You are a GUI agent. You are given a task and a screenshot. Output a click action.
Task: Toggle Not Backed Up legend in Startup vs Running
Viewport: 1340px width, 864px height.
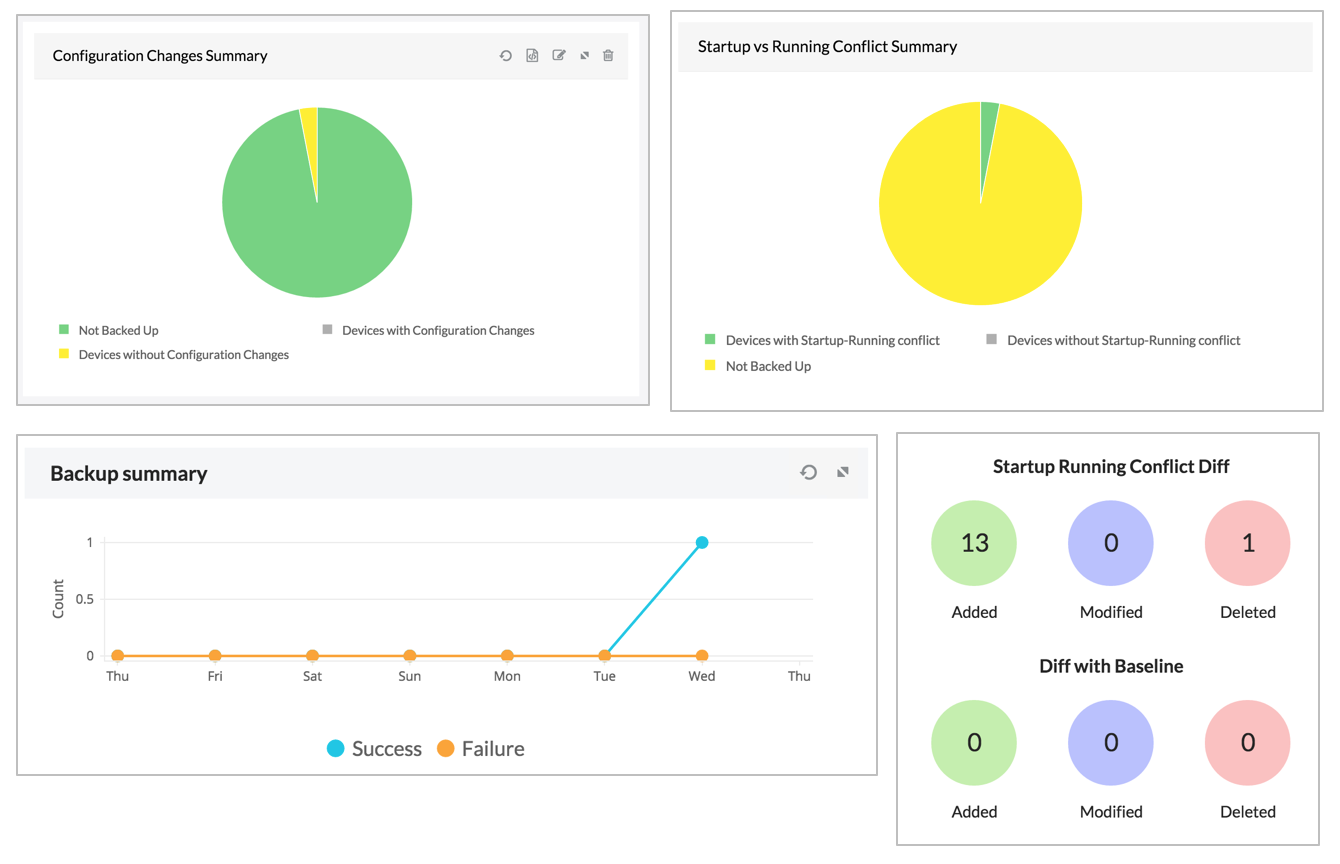[x=758, y=366]
